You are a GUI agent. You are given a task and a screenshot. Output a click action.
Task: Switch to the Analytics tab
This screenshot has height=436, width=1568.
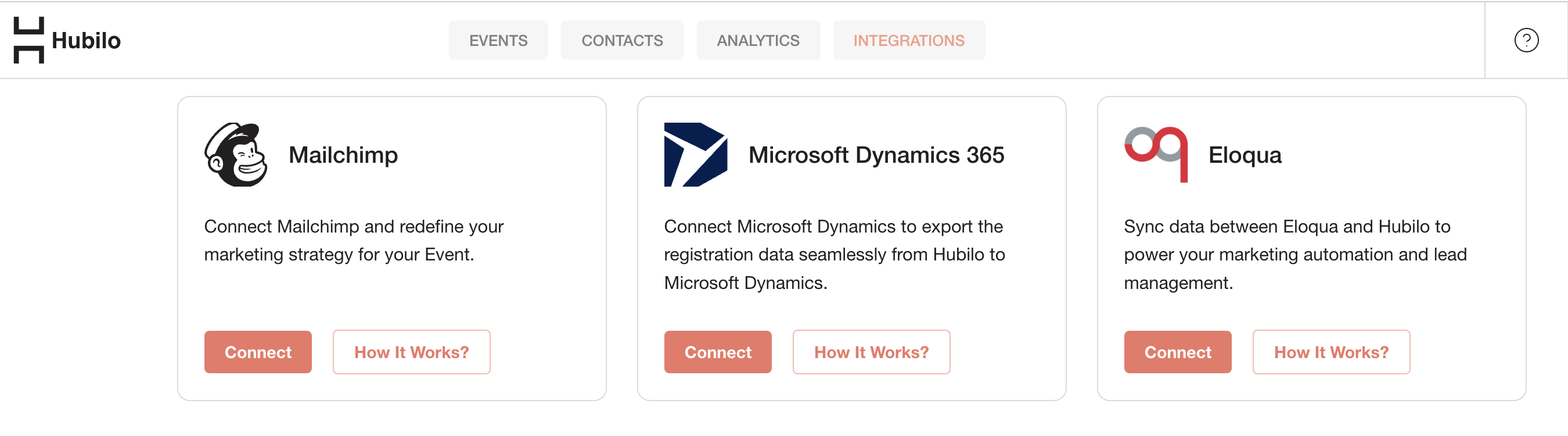point(758,40)
